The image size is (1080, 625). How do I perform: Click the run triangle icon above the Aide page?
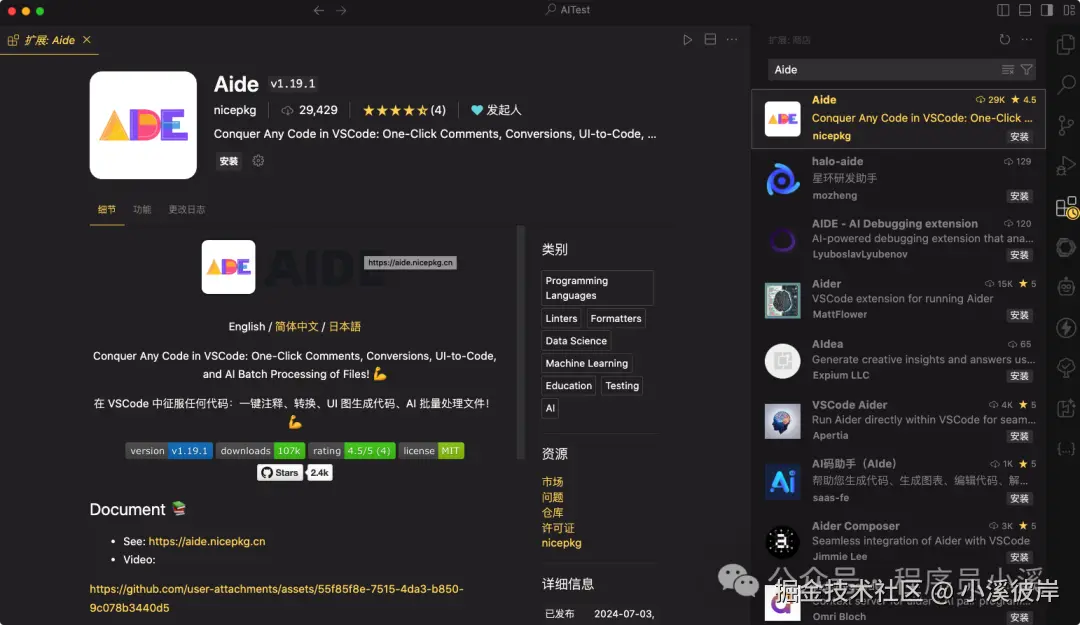(688, 39)
